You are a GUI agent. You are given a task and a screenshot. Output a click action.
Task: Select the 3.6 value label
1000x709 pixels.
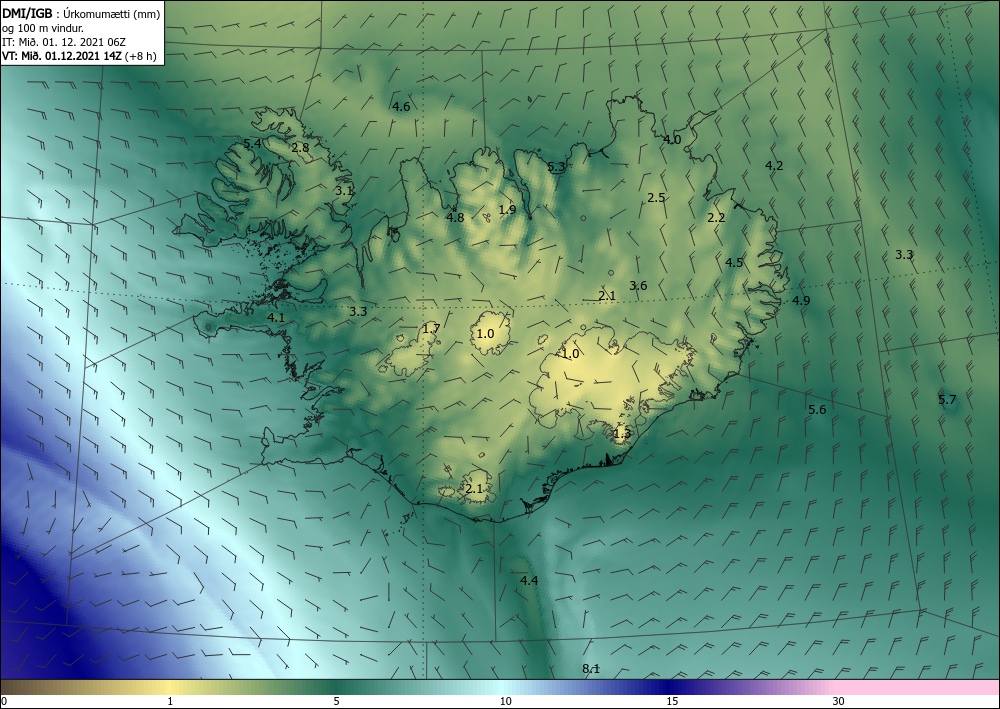(x=638, y=286)
